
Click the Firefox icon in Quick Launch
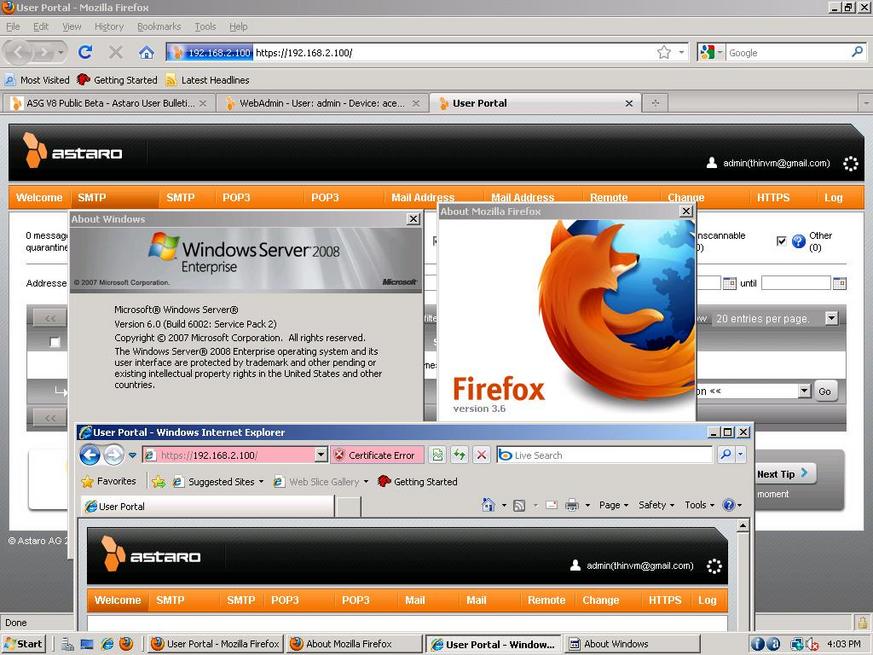point(126,644)
